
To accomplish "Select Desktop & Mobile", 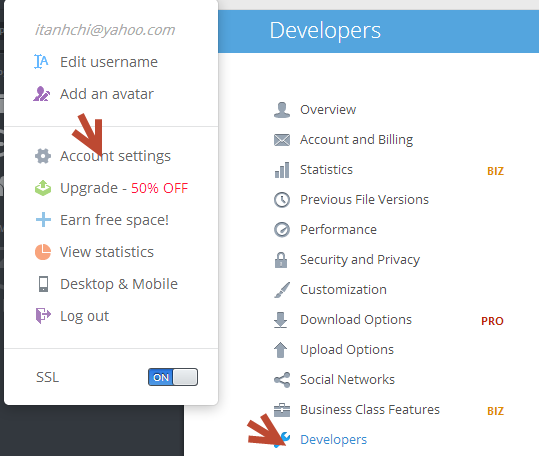I will pyautogui.click(x=119, y=284).
